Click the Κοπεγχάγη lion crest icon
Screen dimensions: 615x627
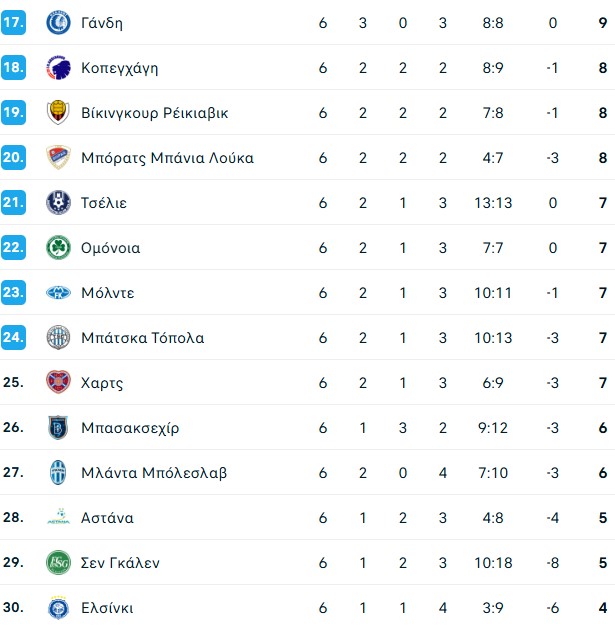tap(58, 68)
